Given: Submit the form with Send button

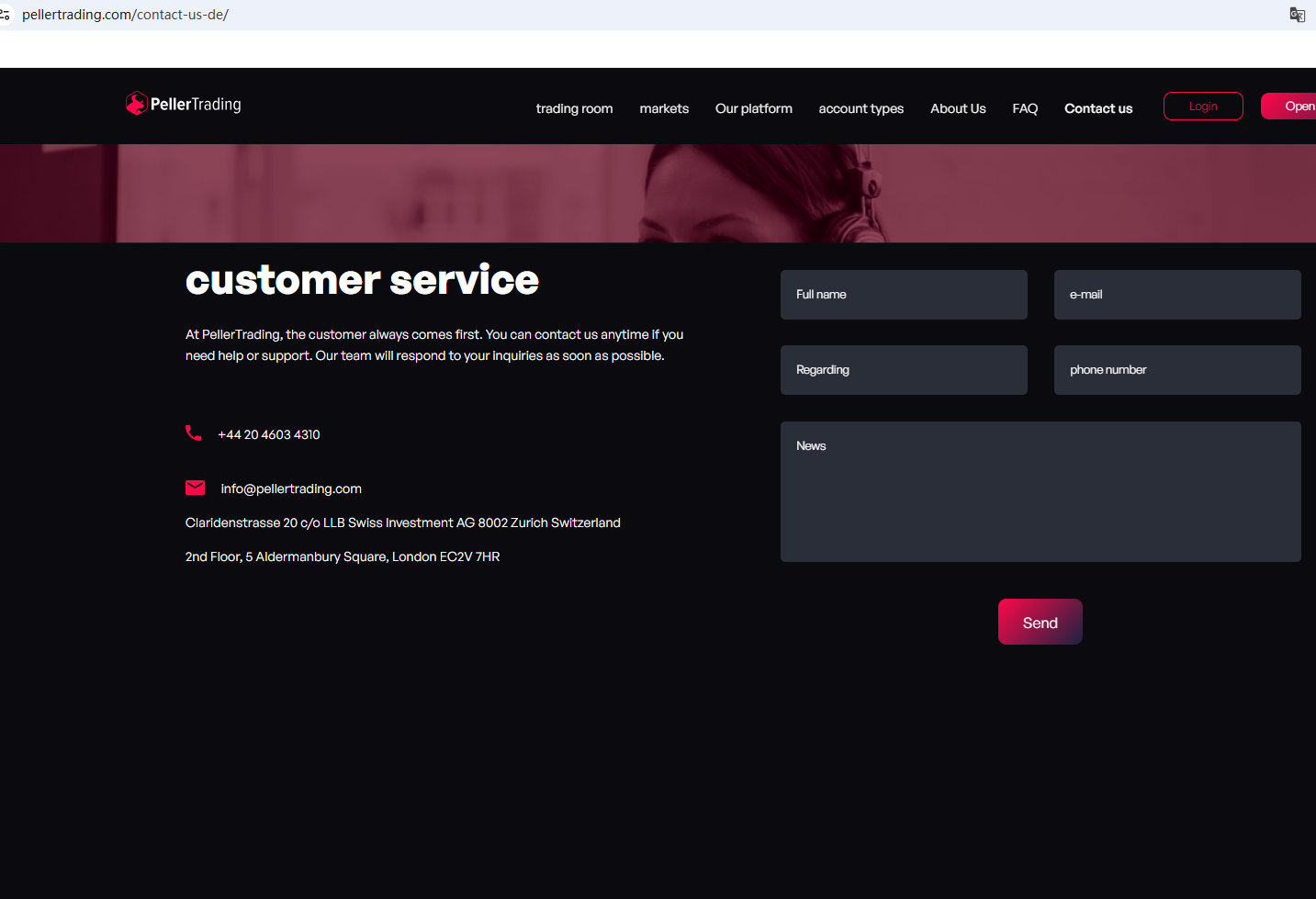Looking at the screenshot, I should (x=1040, y=622).
